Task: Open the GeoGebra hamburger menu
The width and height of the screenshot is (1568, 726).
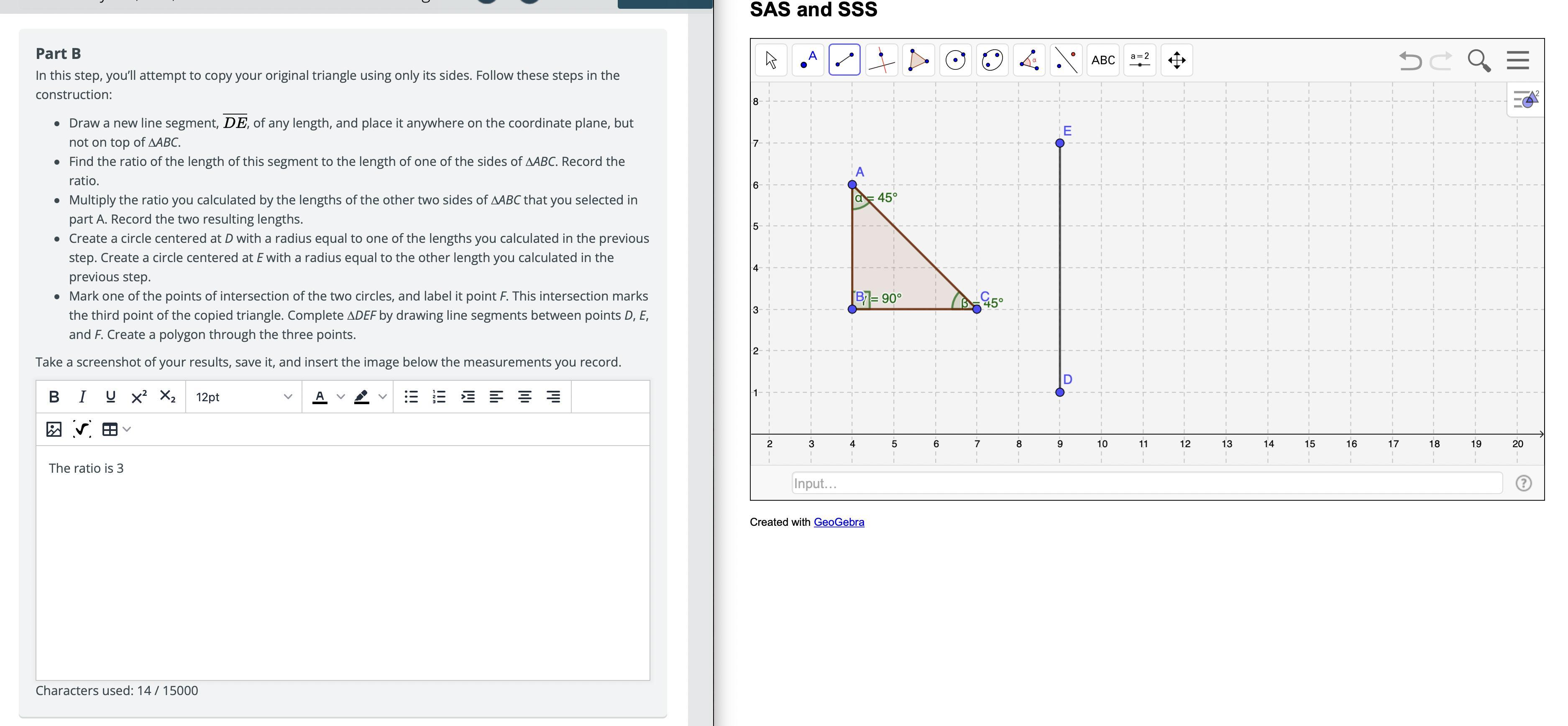Action: pos(1517,60)
